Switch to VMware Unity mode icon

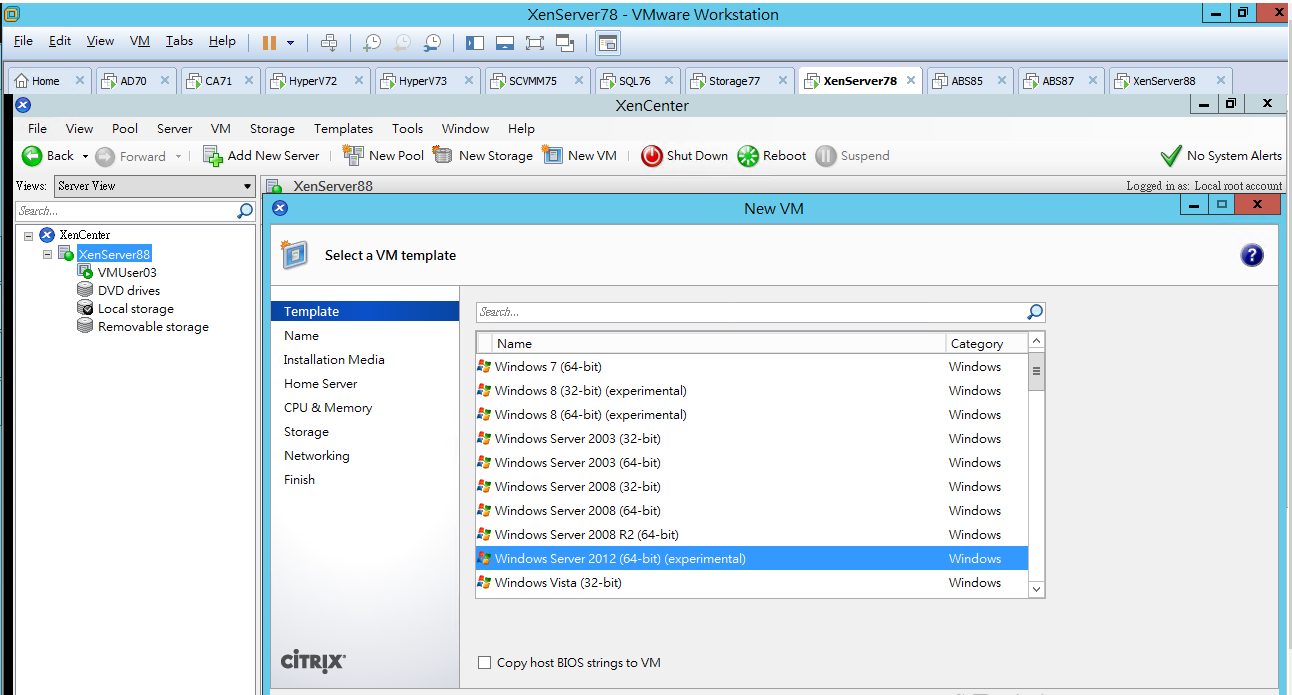(565, 42)
